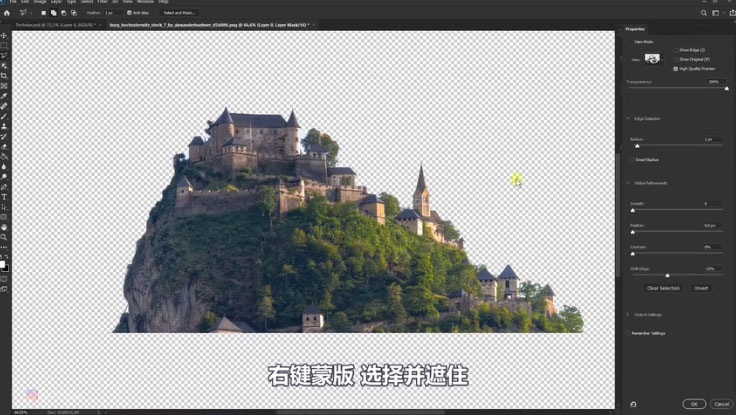Click the Feather px input field

[x=712, y=226]
